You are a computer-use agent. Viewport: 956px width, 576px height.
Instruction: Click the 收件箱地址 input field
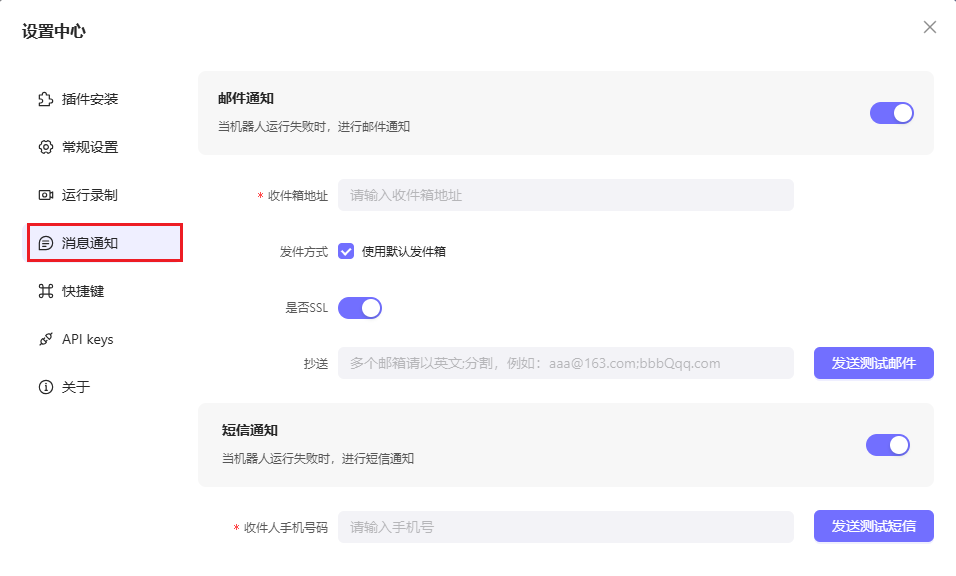coord(565,195)
